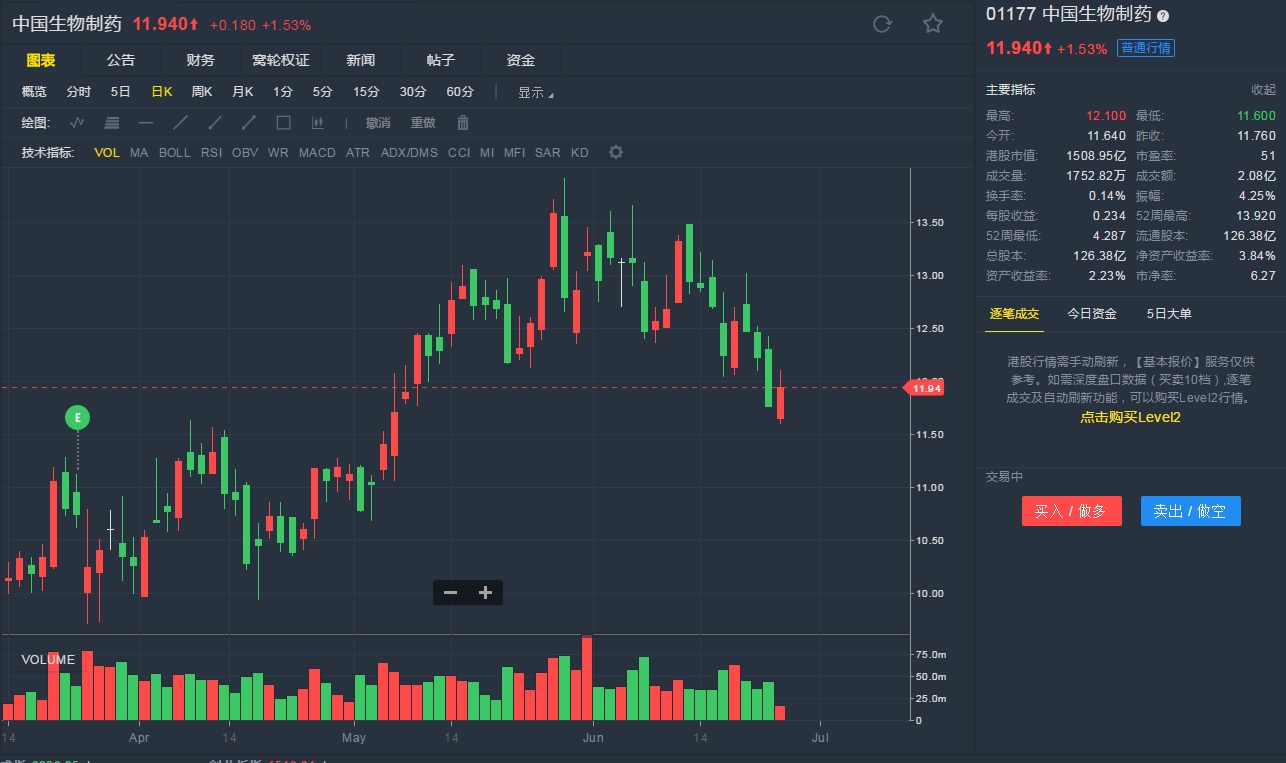This screenshot has height=763, width=1286.
Task: Select the zigzag wave drawing tool
Action: pos(77,123)
